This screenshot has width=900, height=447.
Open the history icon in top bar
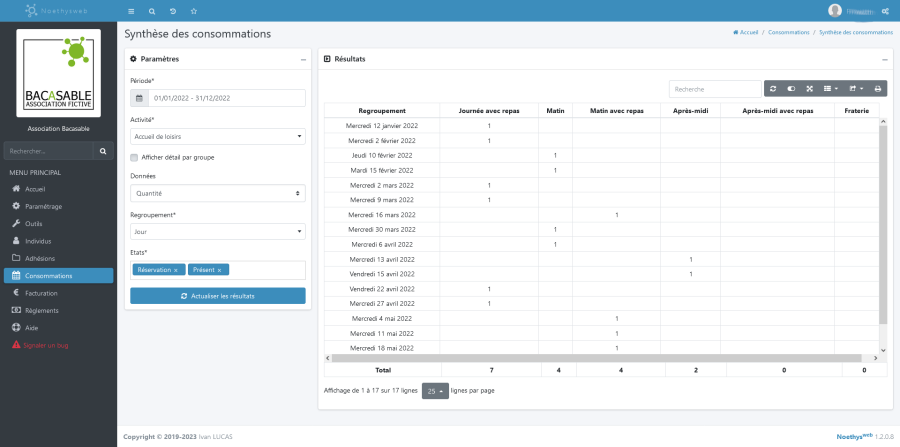point(173,10)
